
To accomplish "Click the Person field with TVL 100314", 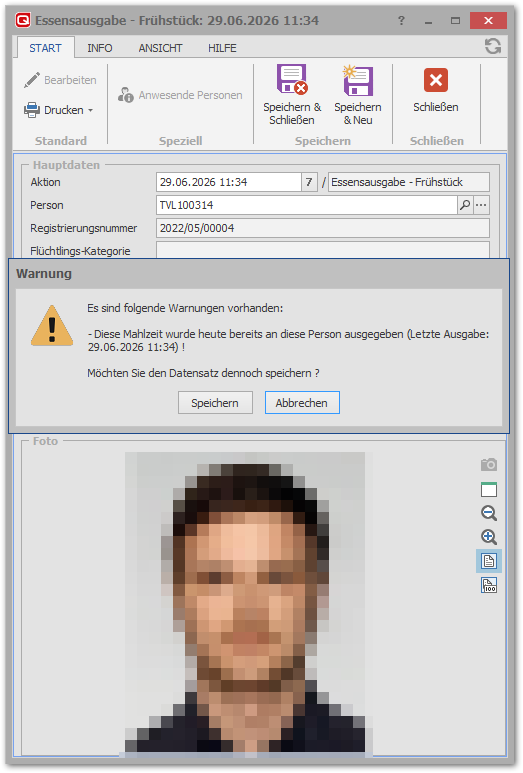I will pyautogui.click(x=307, y=205).
